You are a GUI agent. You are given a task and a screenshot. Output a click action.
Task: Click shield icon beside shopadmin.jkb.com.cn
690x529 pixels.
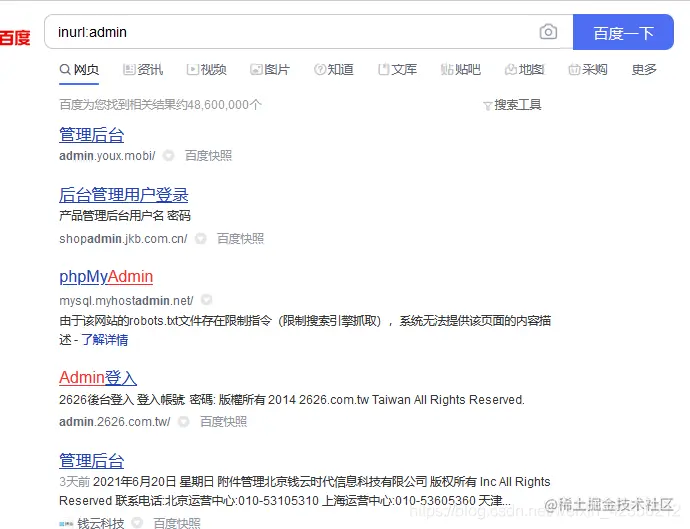coord(201,239)
